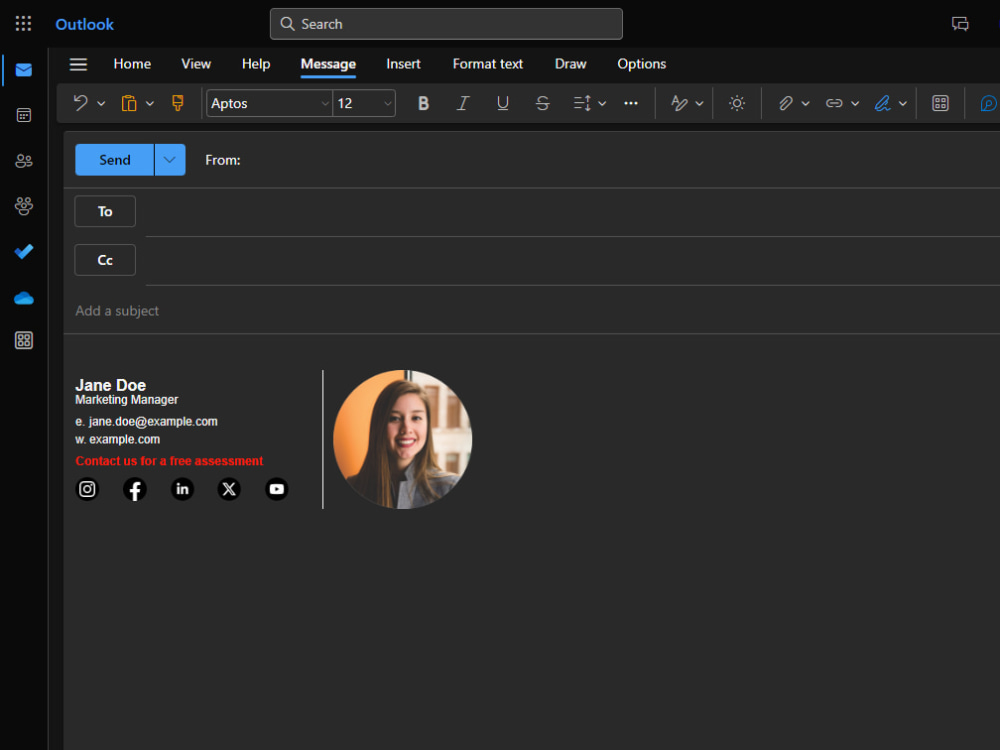This screenshot has height=750, width=1000.
Task: Switch to the View tab
Action: coord(196,64)
